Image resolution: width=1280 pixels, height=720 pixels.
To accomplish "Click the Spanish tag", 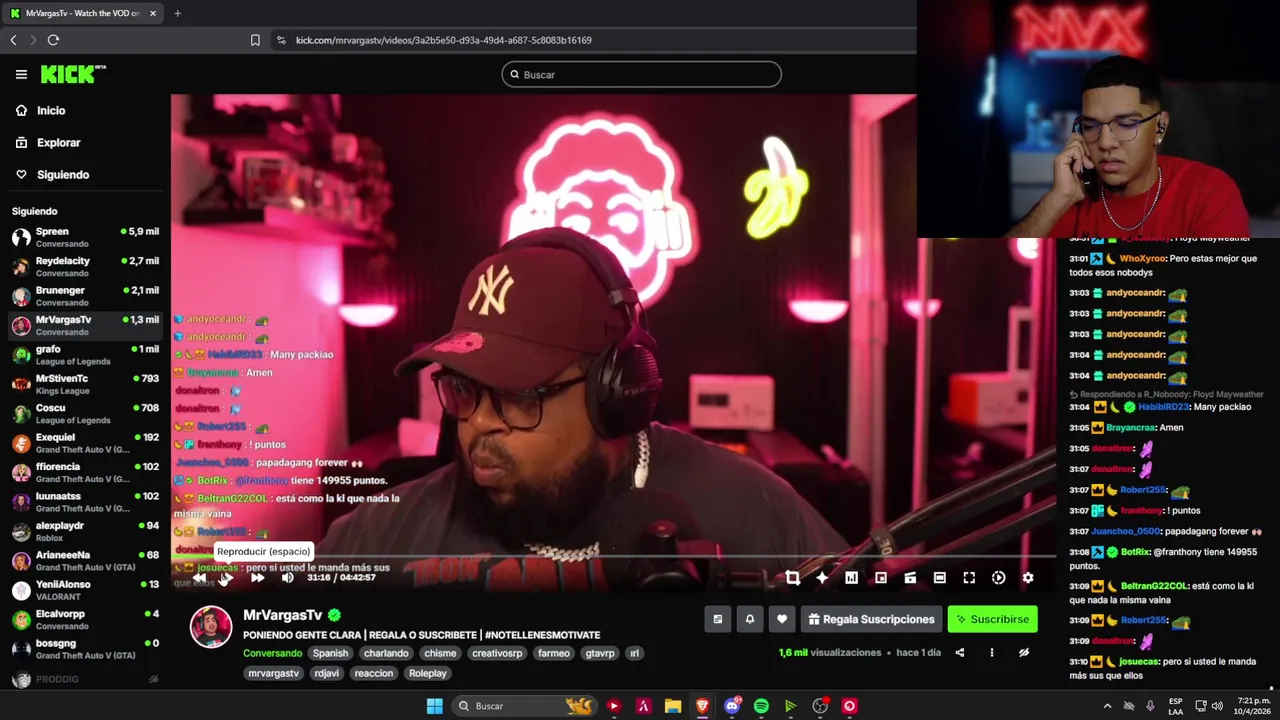I will tap(330, 653).
